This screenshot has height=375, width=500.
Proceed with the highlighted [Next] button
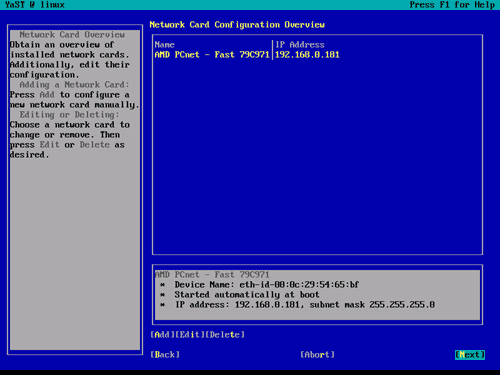470,355
